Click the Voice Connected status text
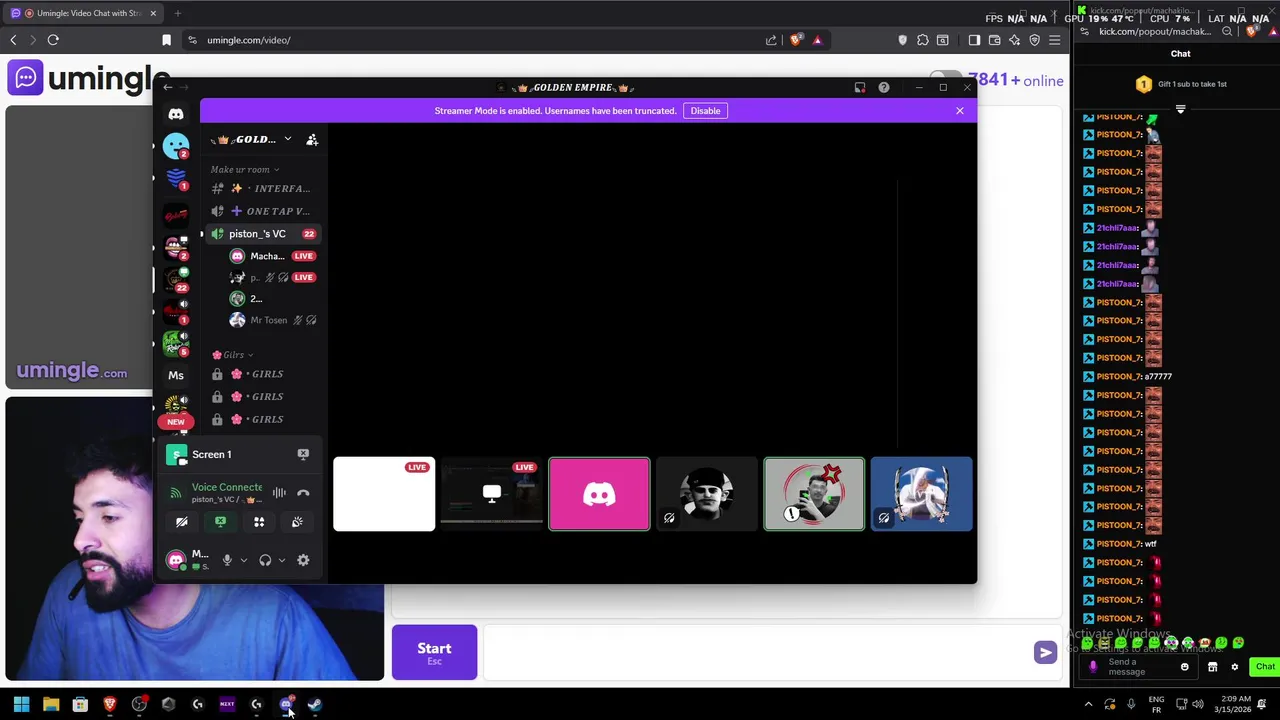Viewport: 1280px width, 720px height. pyautogui.click(x=227, y=487)
